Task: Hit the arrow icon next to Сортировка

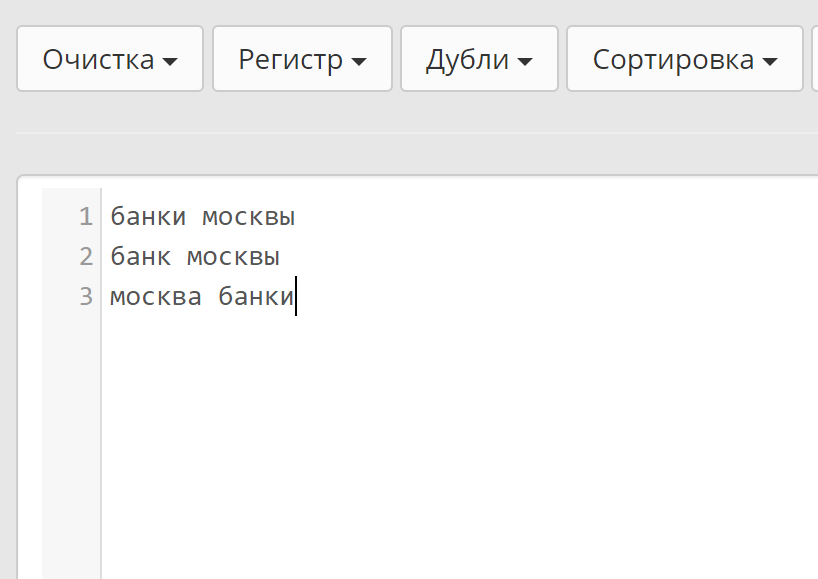Action: [x=769, y=61]
